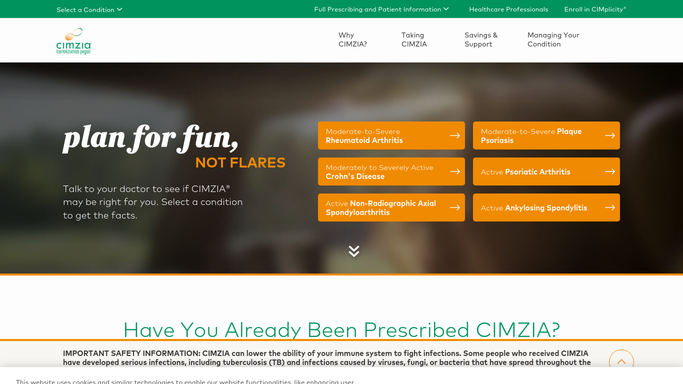The image size is (683, 384).
Task: Click the arrow on Non-Radiographic Axial Spondyloarthritis button
Action: click(x=455, y=208)
